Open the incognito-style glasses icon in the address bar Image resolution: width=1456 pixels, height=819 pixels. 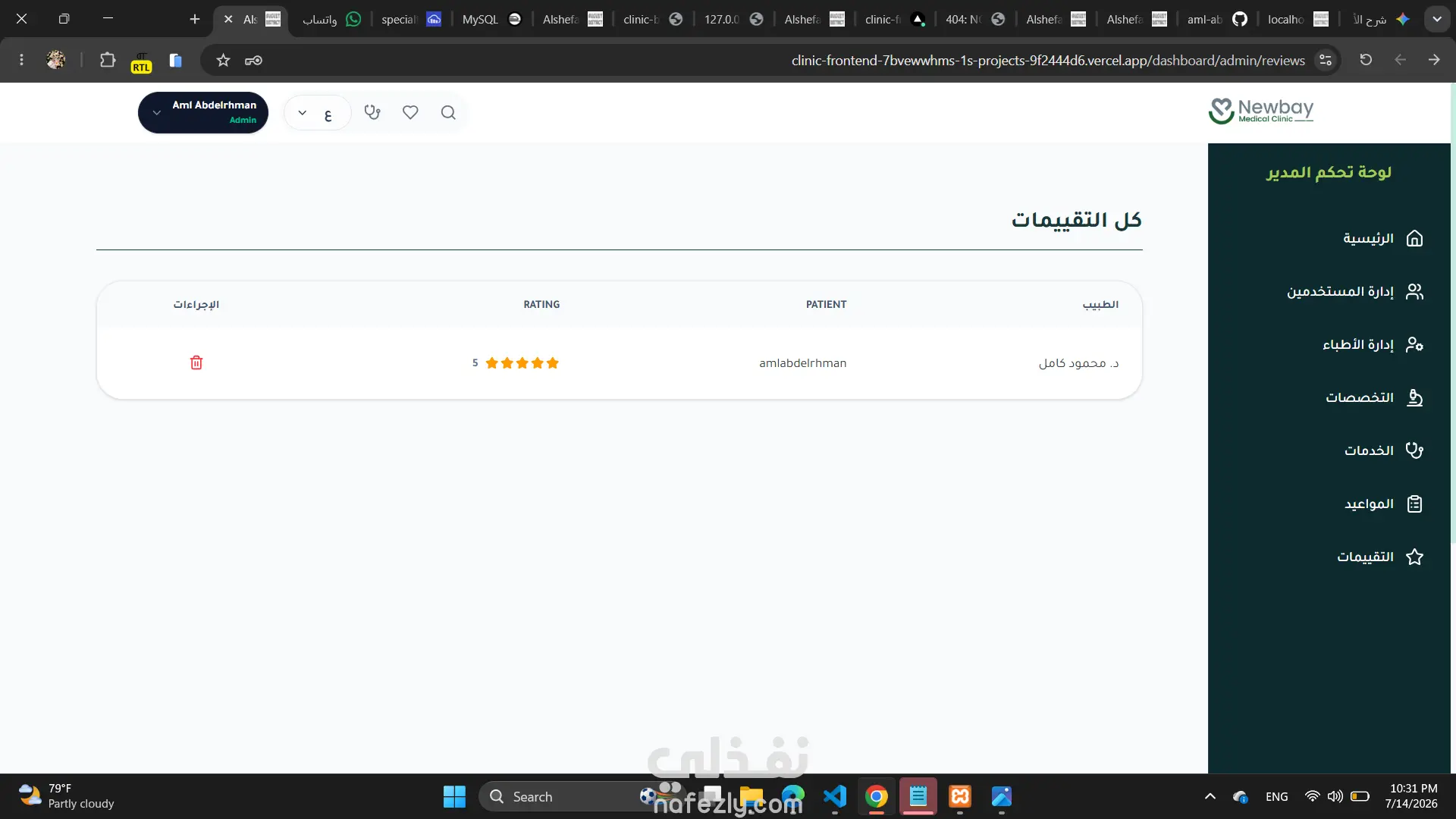click(x=253, y=60)
